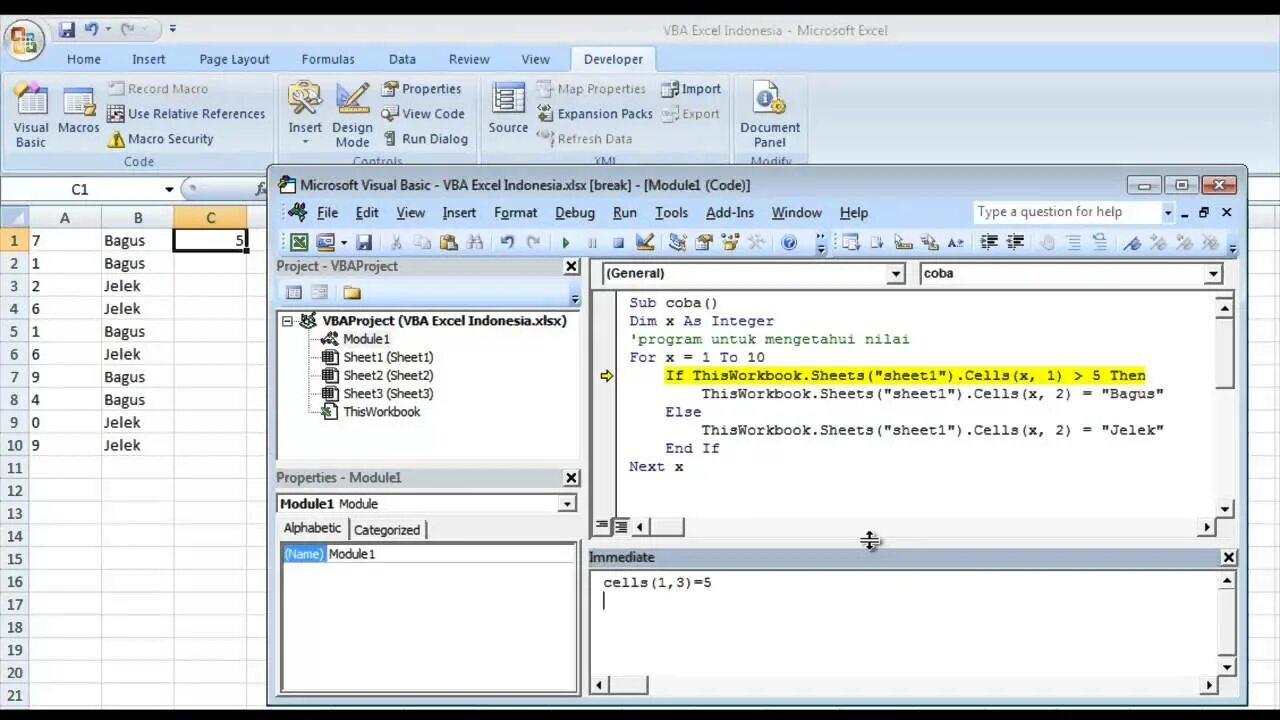The width and height of the screenshot is (1280, 720).
Task: Close the Immediate window pane
Action: pos(1229,557)
